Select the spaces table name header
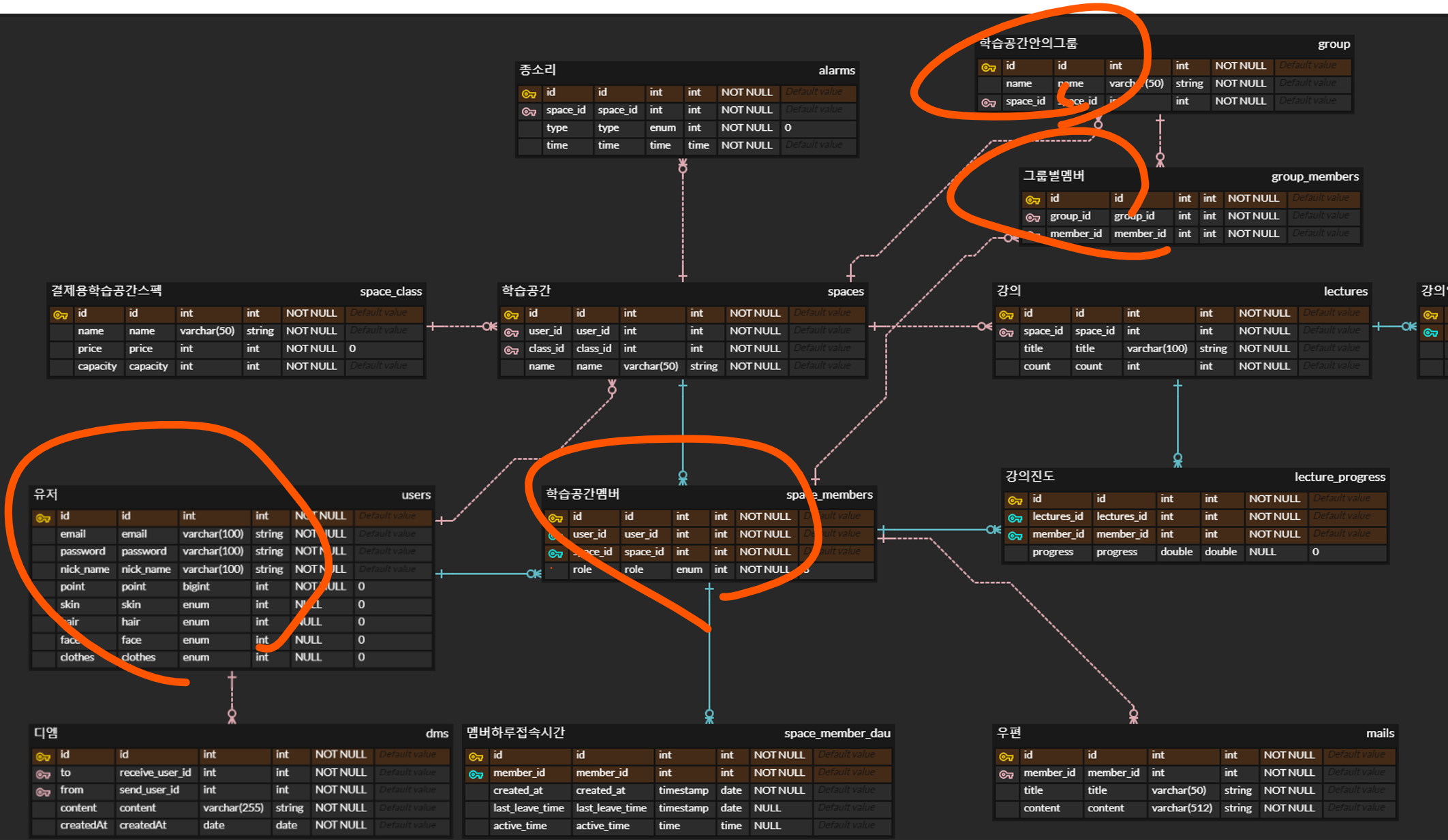Screen dimensions: 1448x840 [845, 292]
